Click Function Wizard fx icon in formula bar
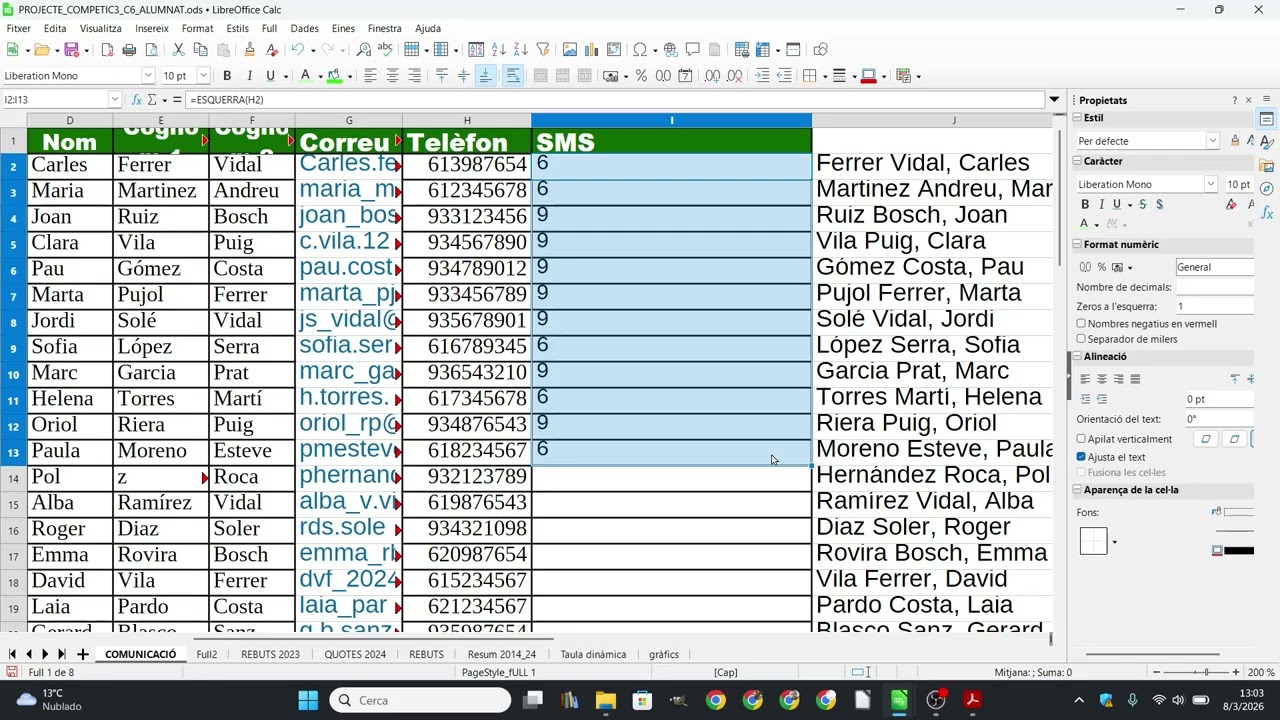This screenshot has width=1280, height=720. [136, 100]
